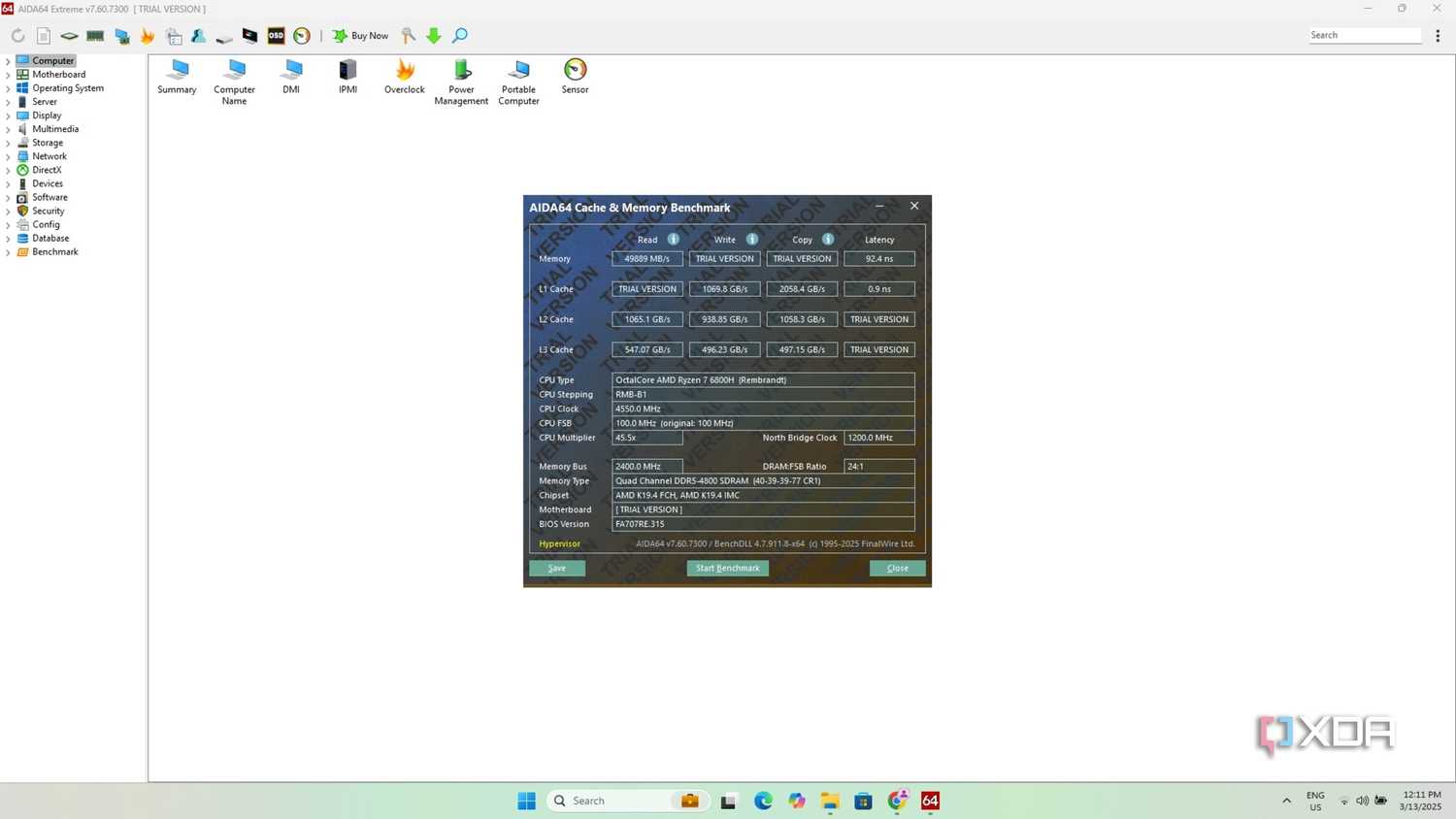Expand the Display tree node
1456x819 pixels.
[x=8, y=115]
